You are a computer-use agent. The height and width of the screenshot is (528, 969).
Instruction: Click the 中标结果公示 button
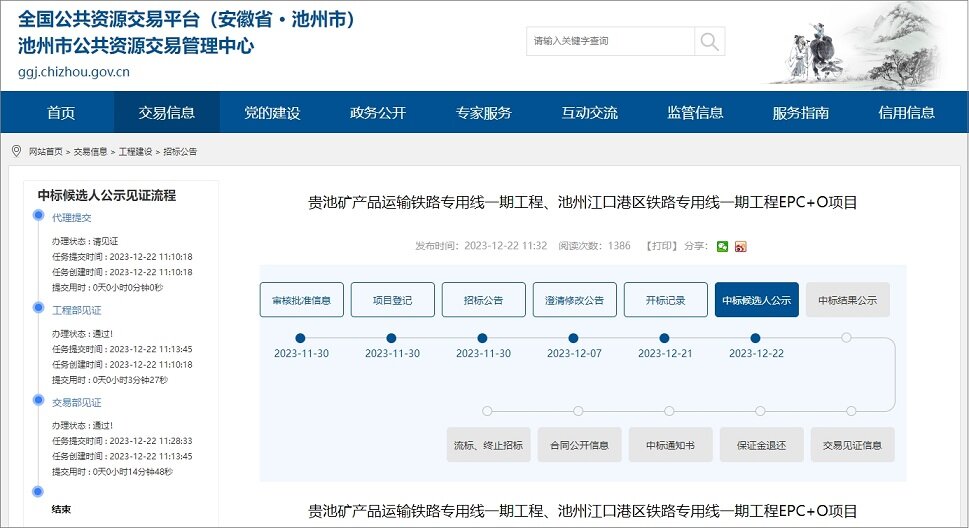point(847,300)
